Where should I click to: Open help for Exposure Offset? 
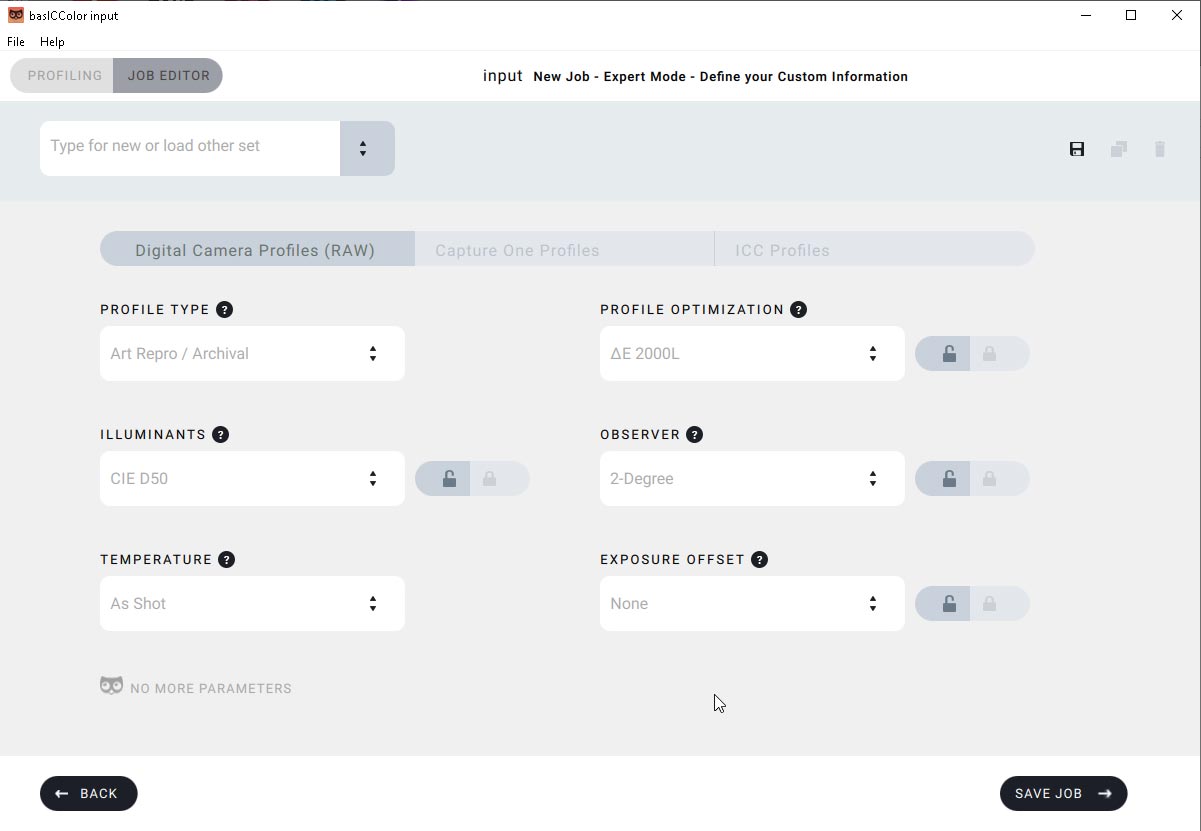tap(759, 559)
